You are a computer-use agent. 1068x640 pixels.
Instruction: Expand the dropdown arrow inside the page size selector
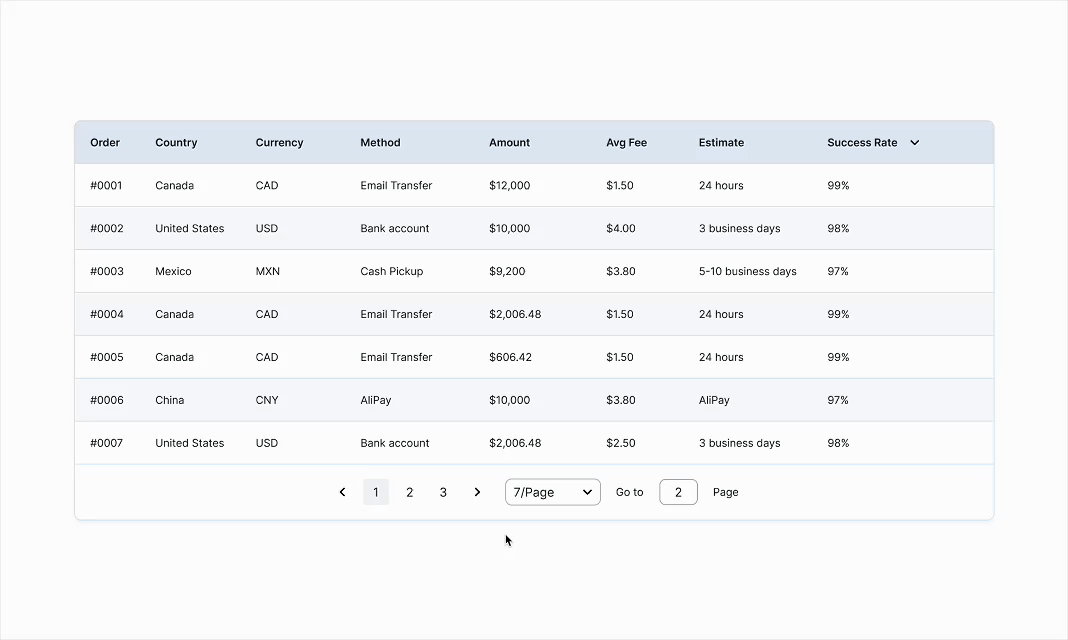[x=587, y=492]
